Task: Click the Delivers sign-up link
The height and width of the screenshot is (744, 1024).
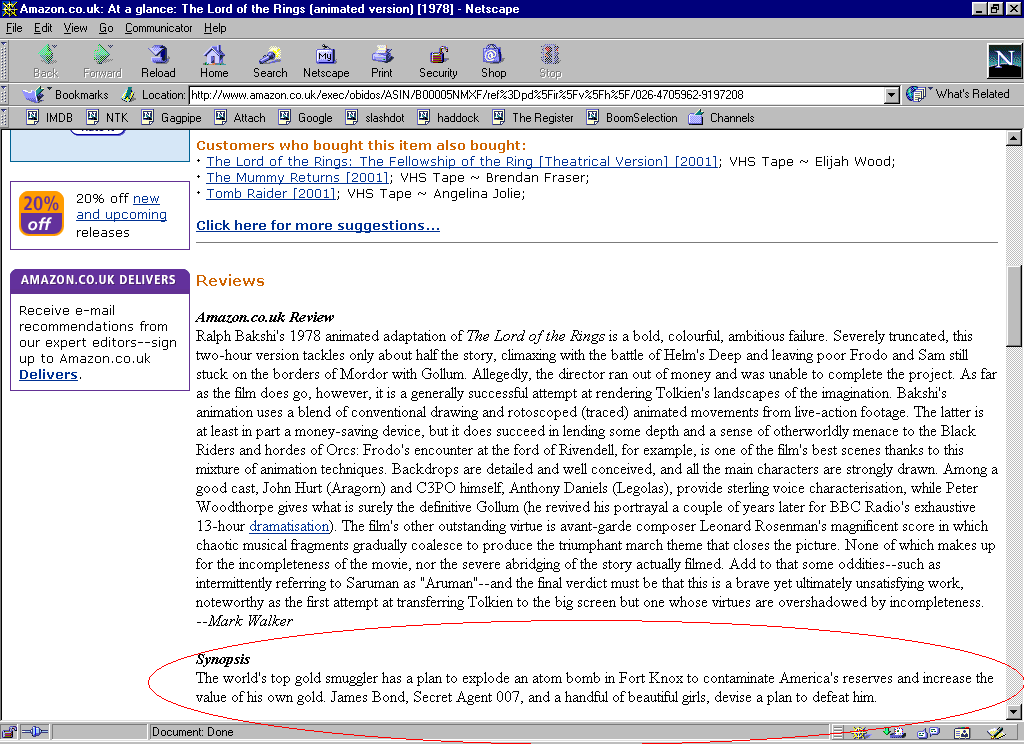Action: (x=48, y=374)
